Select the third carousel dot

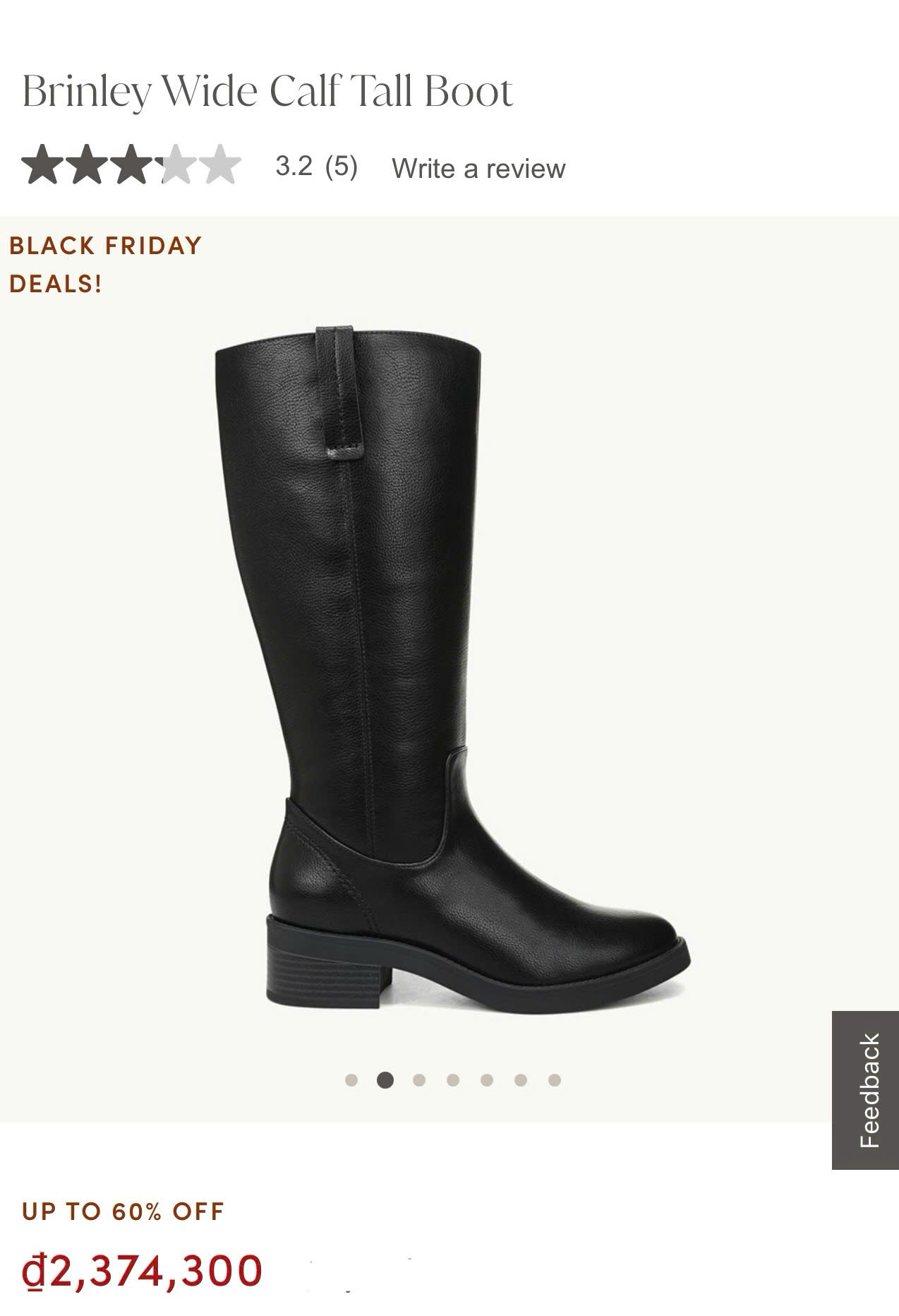point(419,1080)
